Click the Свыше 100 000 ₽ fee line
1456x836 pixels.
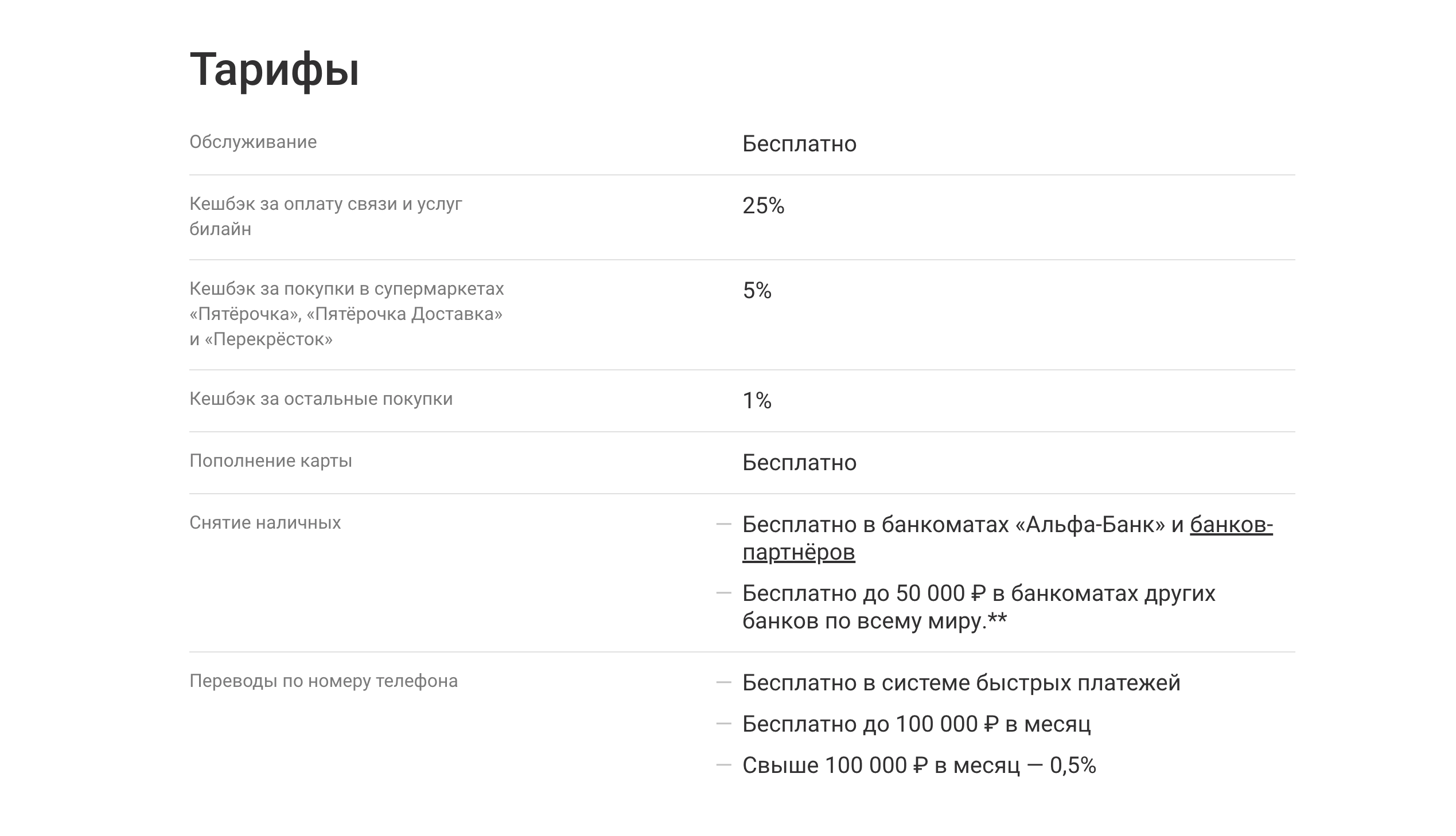point(919,766)
